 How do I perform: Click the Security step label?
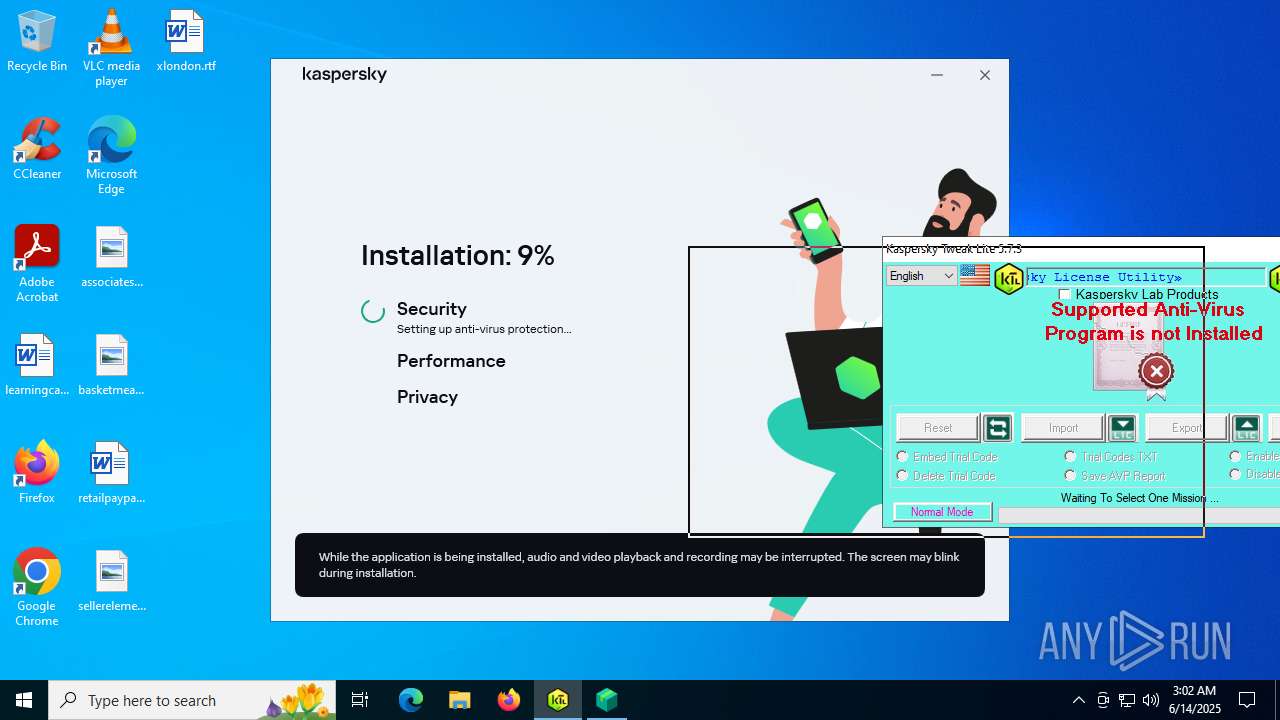tap(431, 309)
